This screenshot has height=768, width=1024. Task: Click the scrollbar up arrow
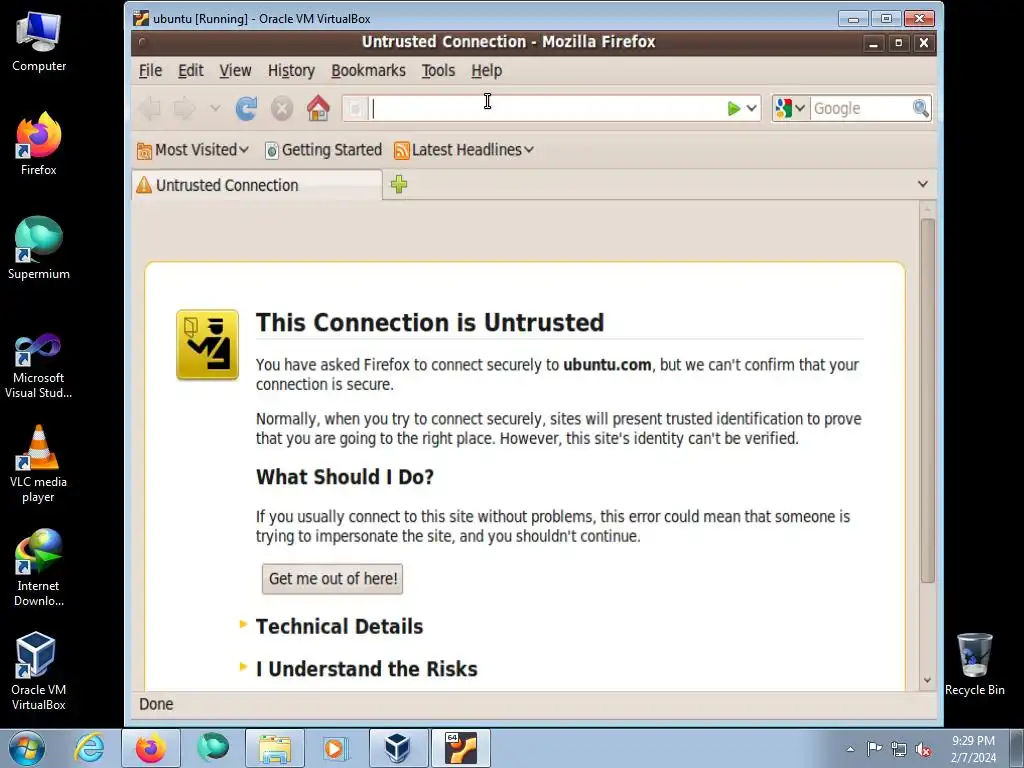tap(927, 209)
